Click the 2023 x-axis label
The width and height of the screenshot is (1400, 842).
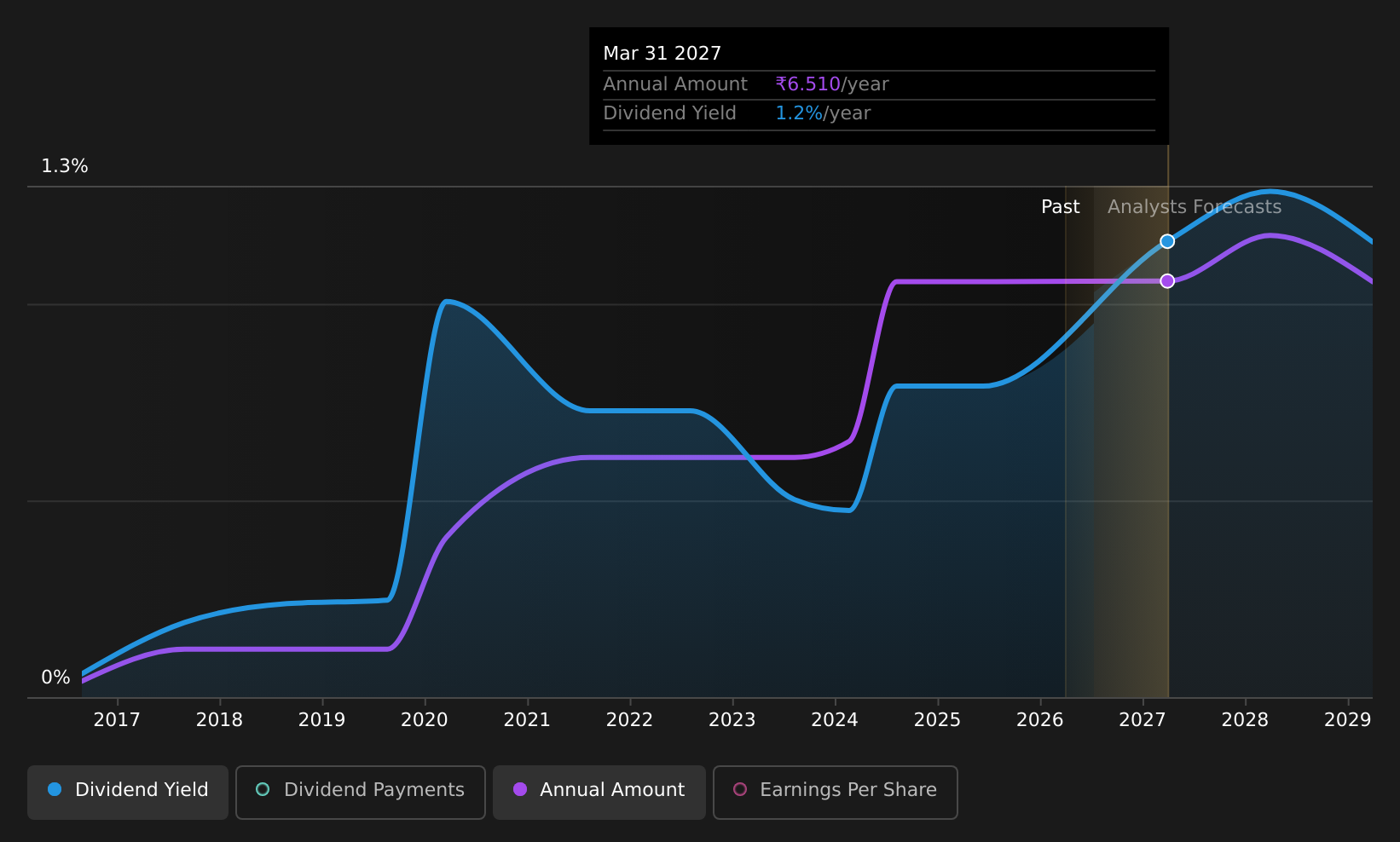coord(732,720)
